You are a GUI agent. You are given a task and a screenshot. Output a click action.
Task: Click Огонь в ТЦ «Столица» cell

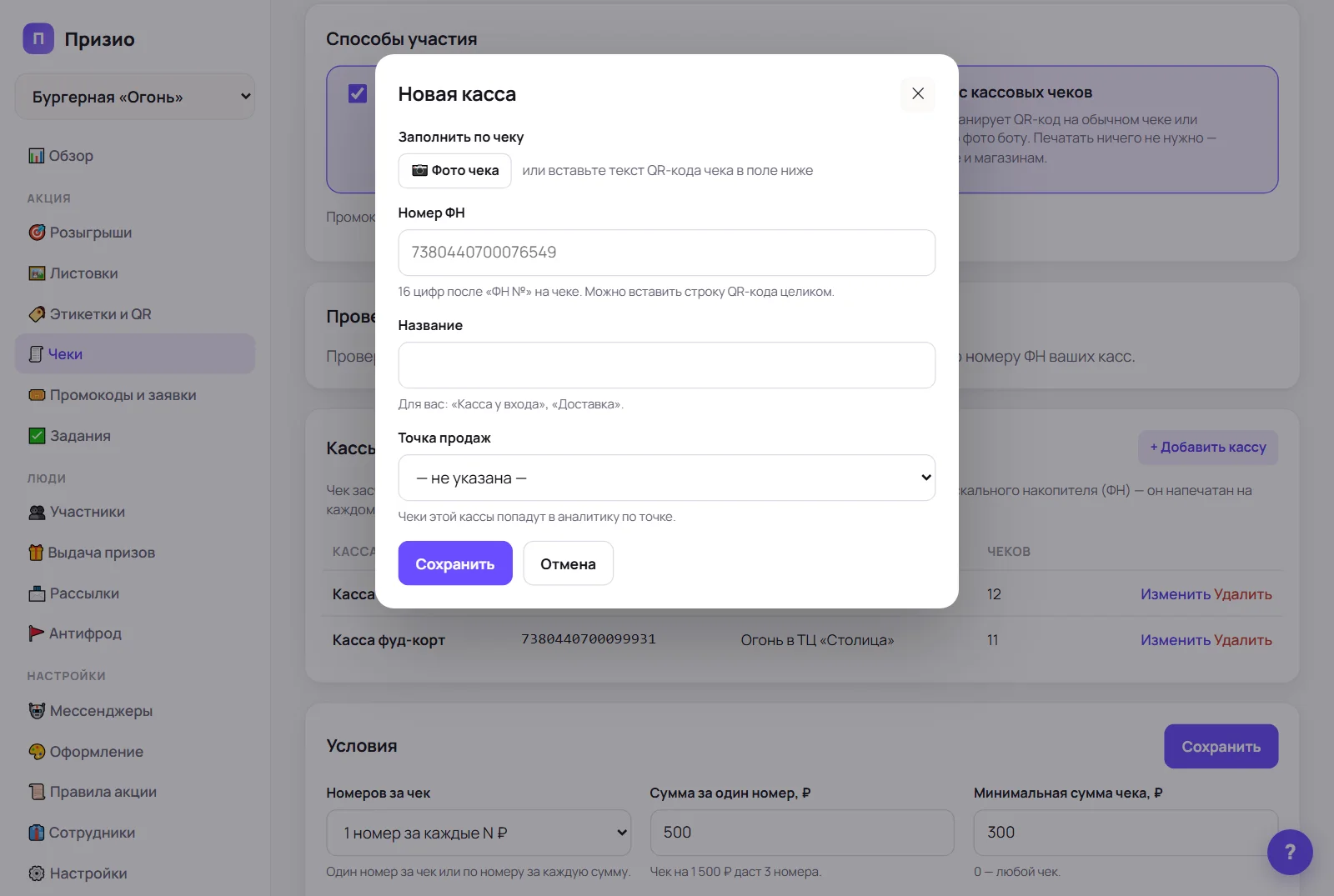[817, 640]
